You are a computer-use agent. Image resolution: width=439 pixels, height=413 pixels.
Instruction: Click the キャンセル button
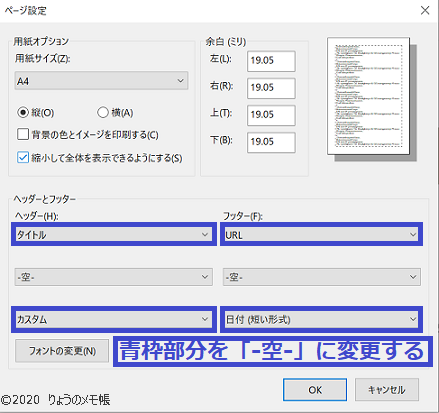387,390
